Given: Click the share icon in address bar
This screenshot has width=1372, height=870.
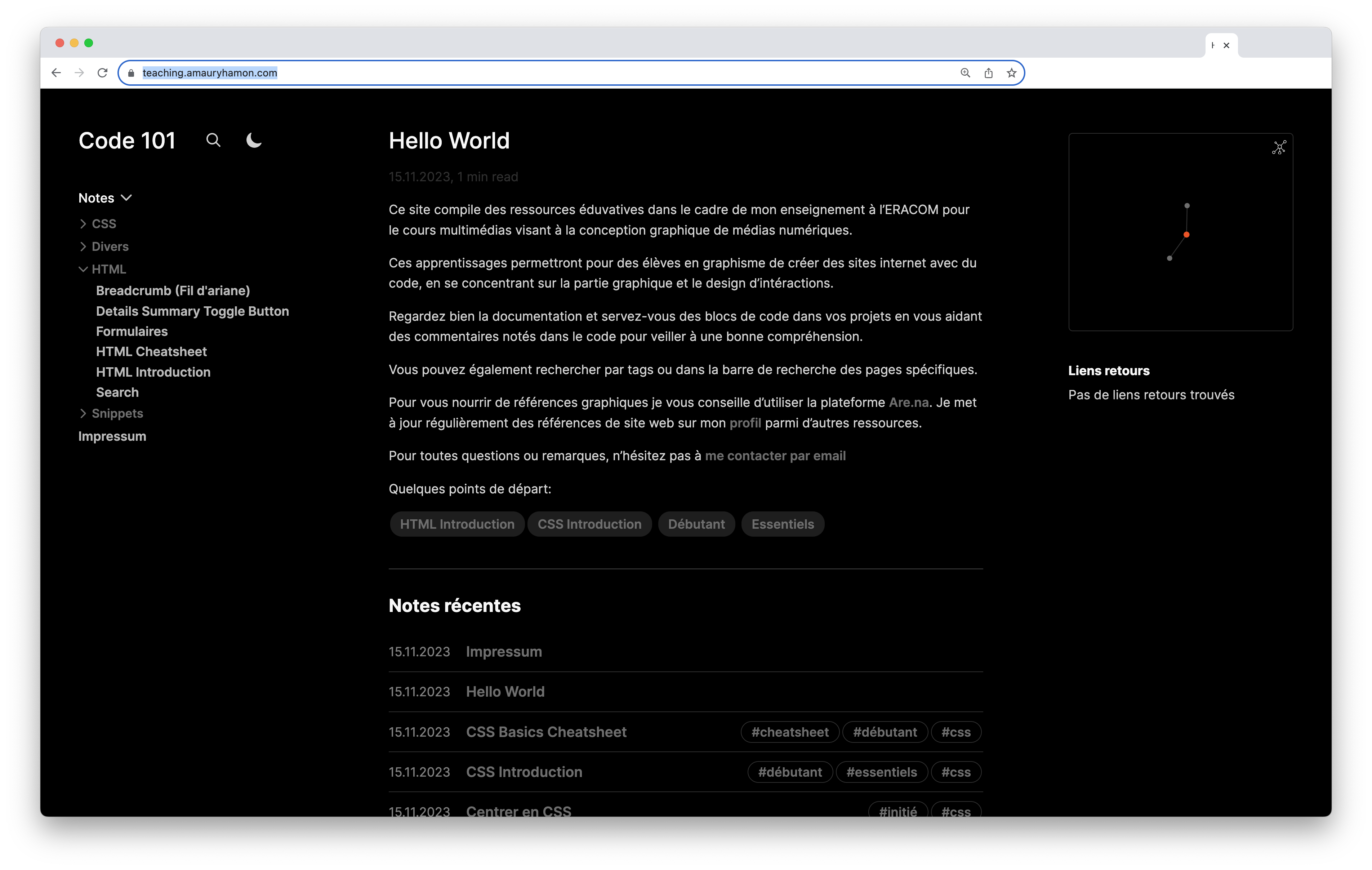Looking at the screenshot, I should point(989,73).
